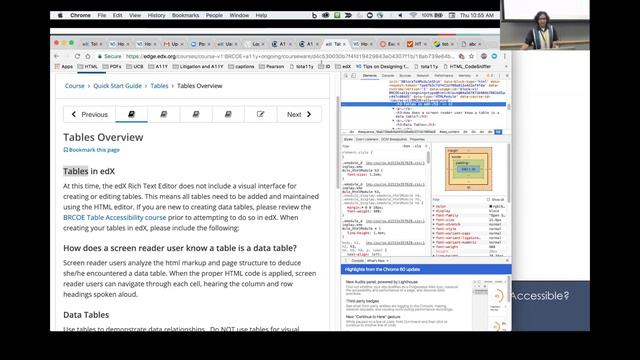Open the second unit book icon tab
Screen dimensions: 640x360
click(x=164, y=114)
